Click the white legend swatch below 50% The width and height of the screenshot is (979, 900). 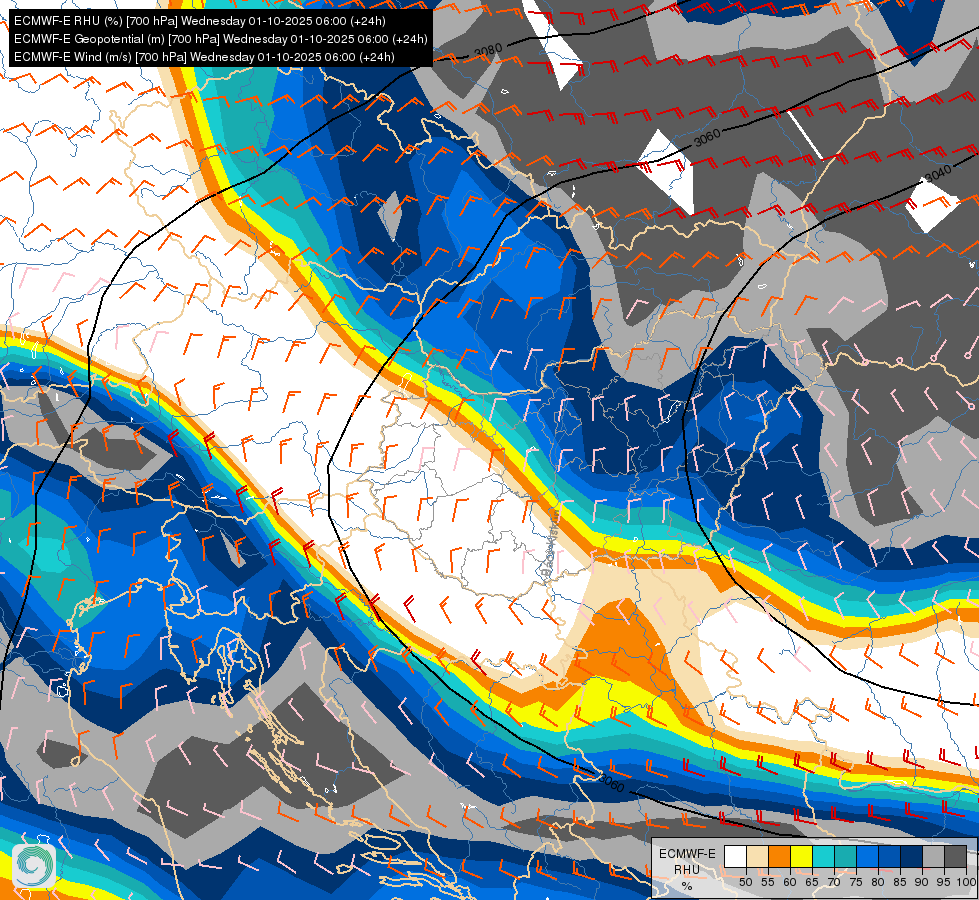(735, 856)
